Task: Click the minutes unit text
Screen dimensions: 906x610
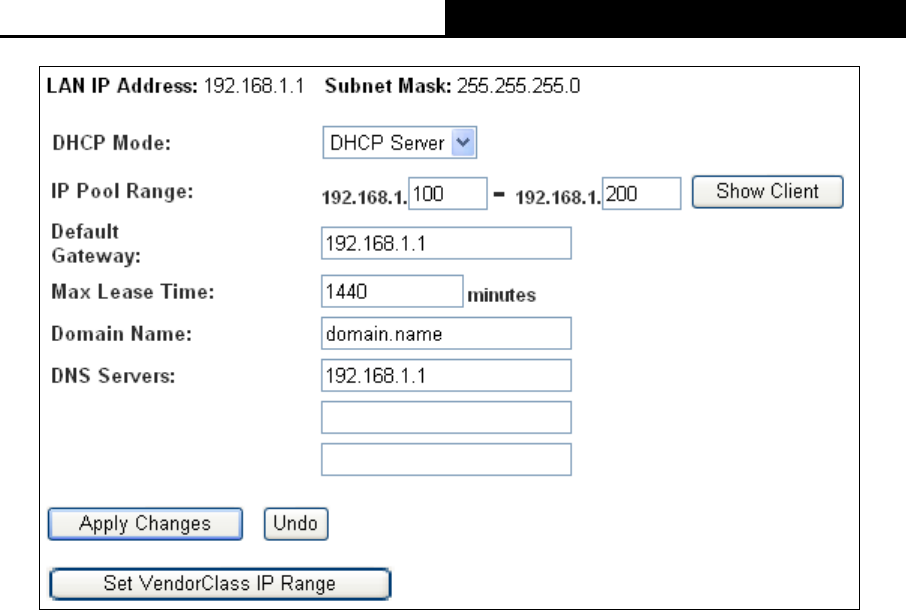Action: [502, 295]
